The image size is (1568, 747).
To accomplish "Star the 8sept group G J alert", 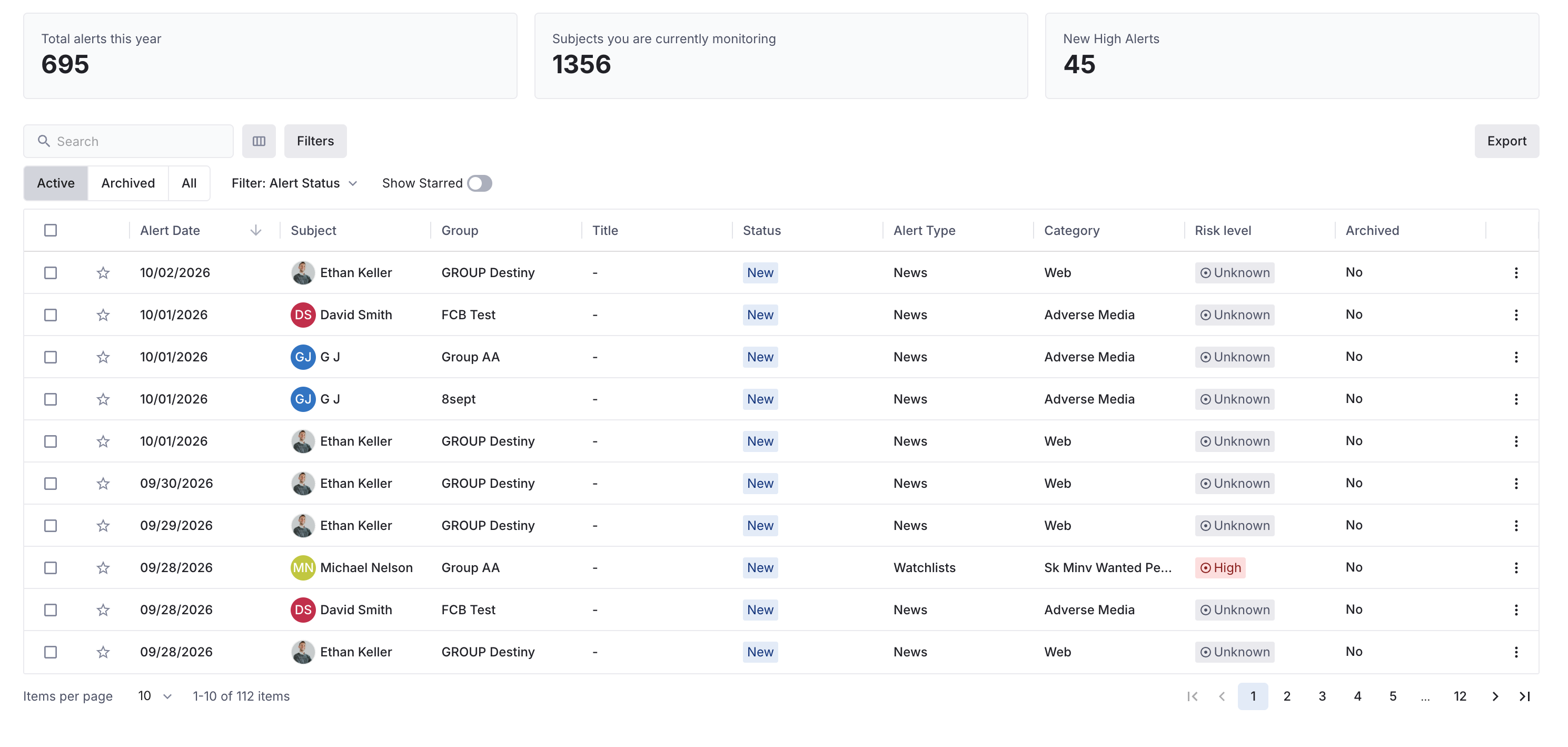I will [103, 399].
